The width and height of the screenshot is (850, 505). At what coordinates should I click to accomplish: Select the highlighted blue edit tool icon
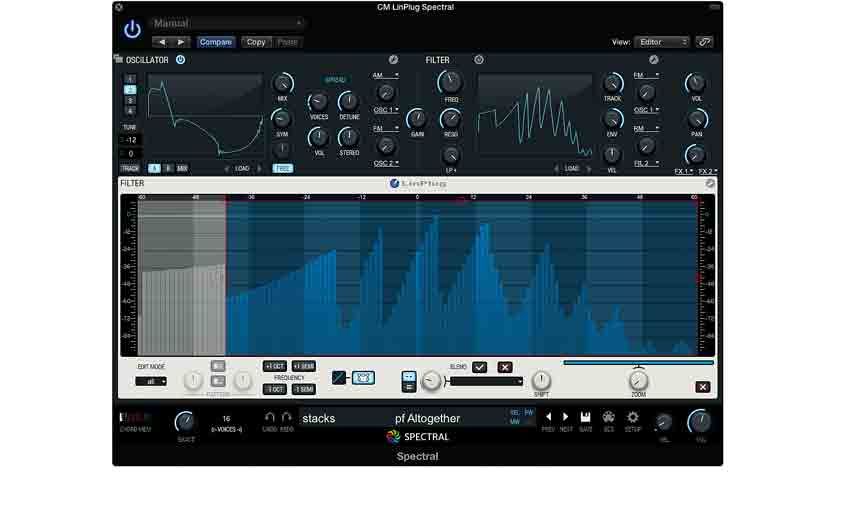pos(363,378)
